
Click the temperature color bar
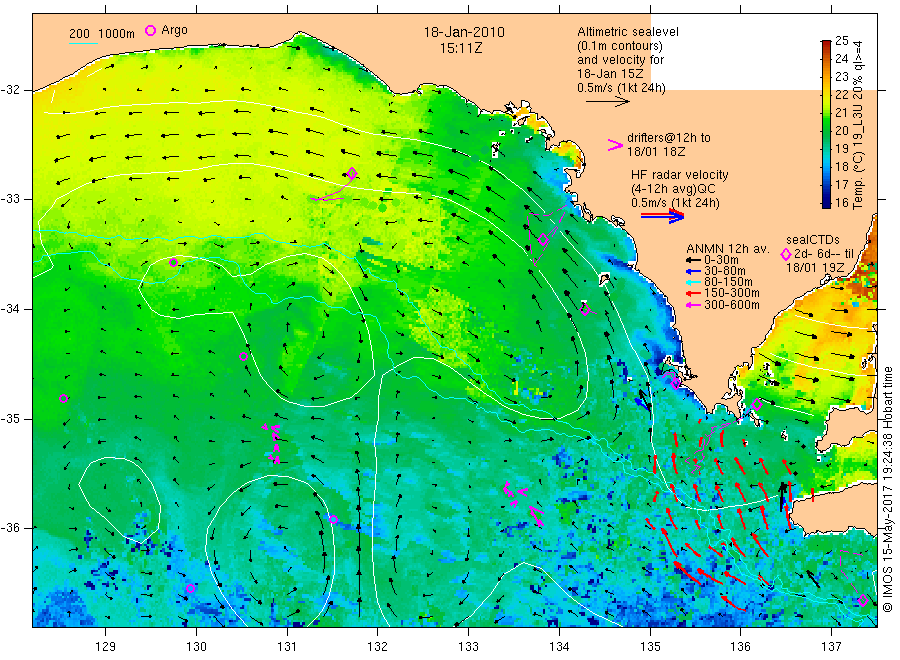[x=826, y=124]
